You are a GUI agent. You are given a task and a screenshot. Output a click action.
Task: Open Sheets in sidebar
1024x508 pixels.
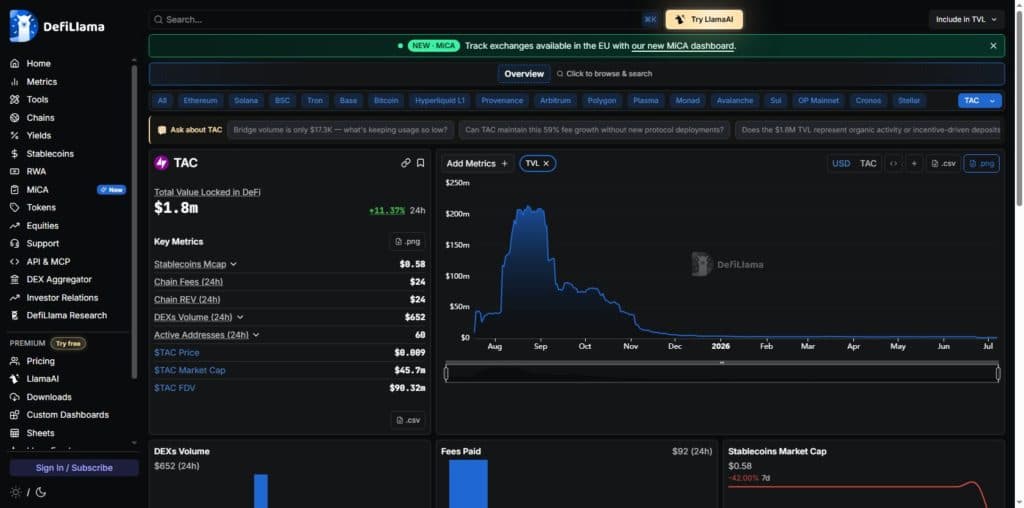tap(40, 433)
